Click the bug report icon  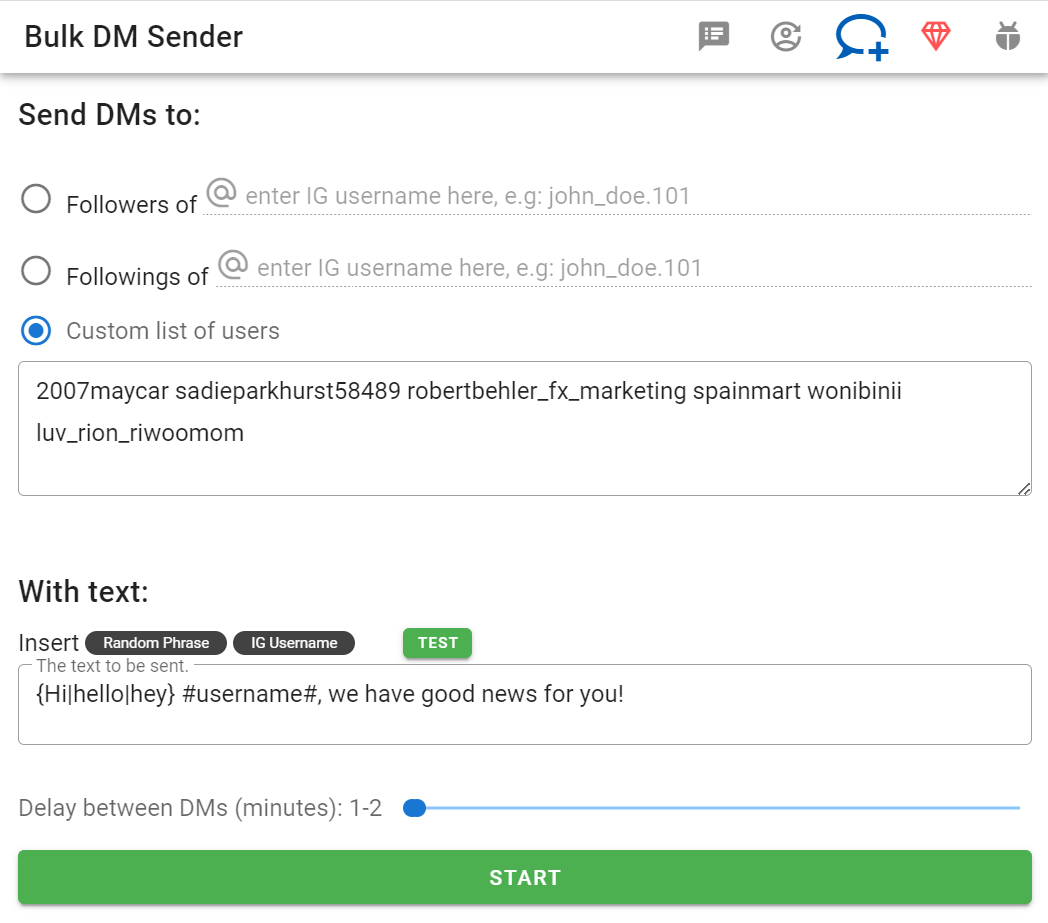tap(1007, 36)
